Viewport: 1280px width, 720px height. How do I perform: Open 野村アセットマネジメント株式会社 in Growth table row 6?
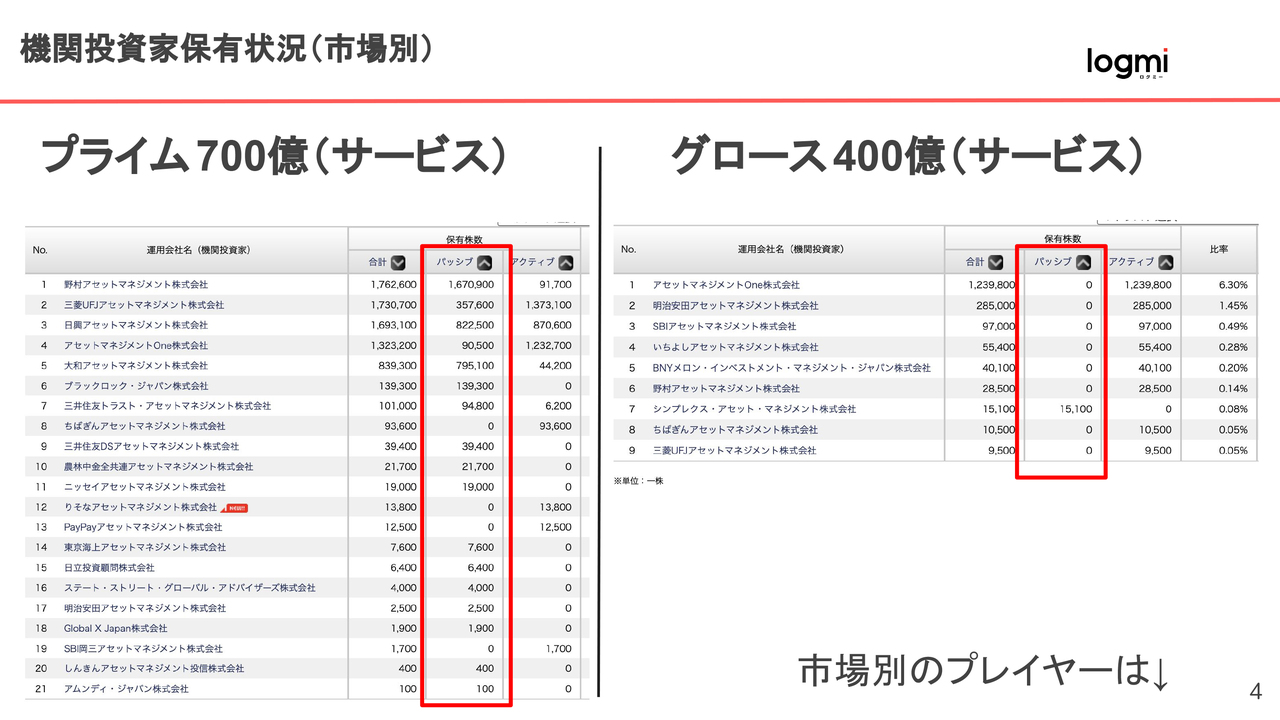pos(726,388)
